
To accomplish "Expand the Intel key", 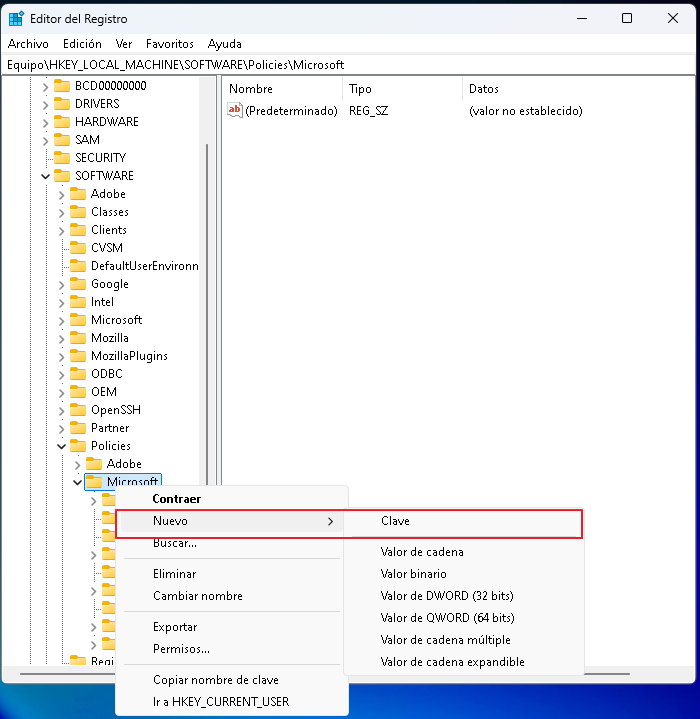I will (61, 303).
